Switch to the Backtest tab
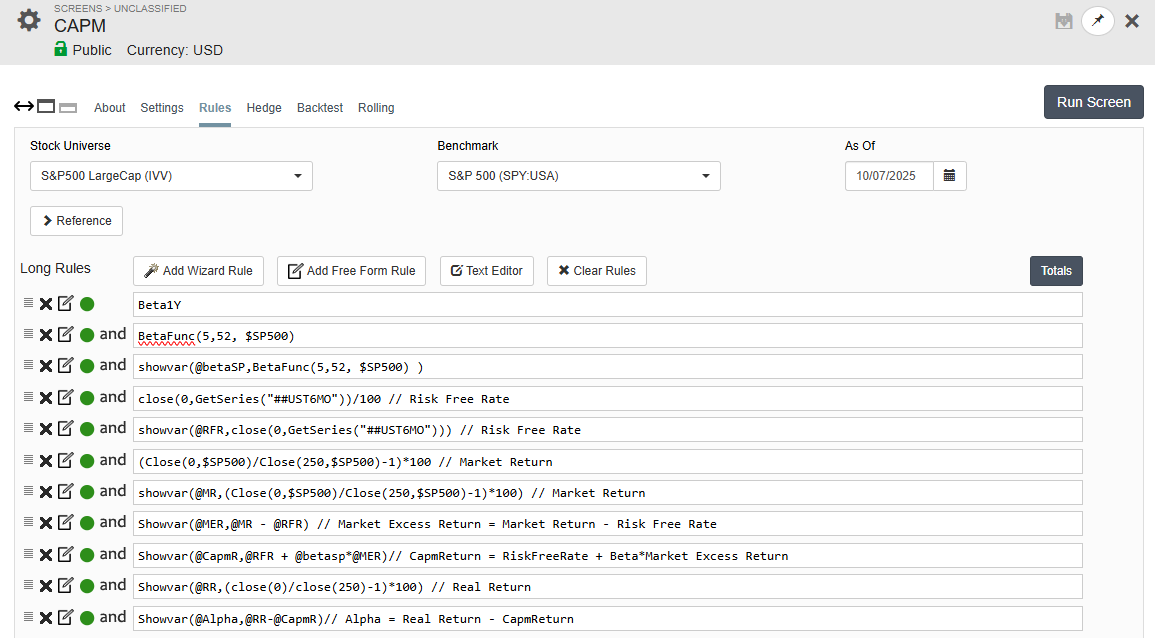This screenshot has height=638, width=1155. [320, 108]
